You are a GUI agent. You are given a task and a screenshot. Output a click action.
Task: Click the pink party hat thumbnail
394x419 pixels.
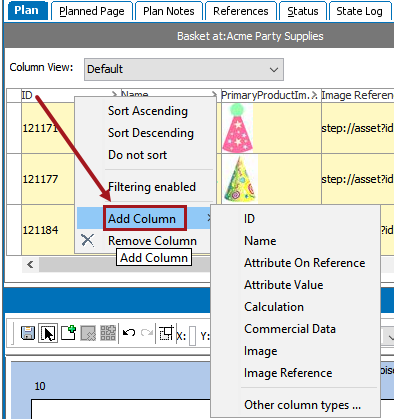tap(237, 128)
